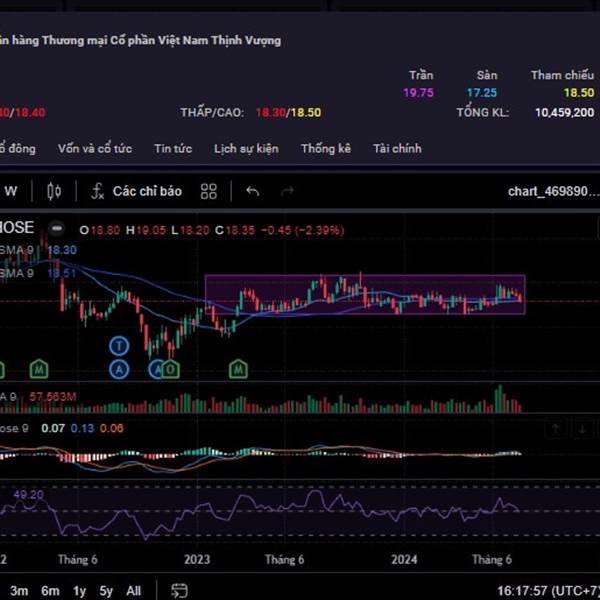This screenshot has width=600, height=600.
Task: Open the blue A marker beside the D marker
Action: [156, 370]
